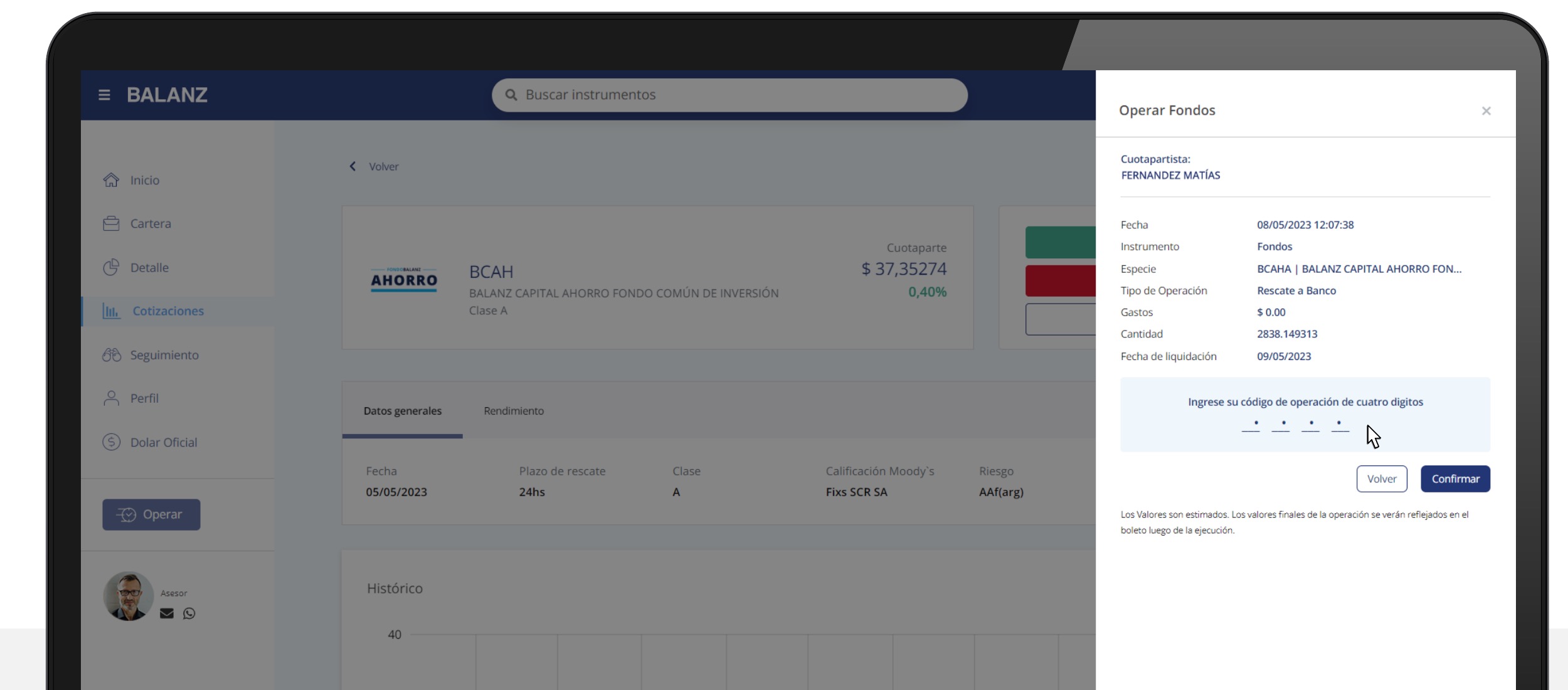Close the Operar Fondos panel
This screenshot has width=1568, height=690.
pos(1486,111)
